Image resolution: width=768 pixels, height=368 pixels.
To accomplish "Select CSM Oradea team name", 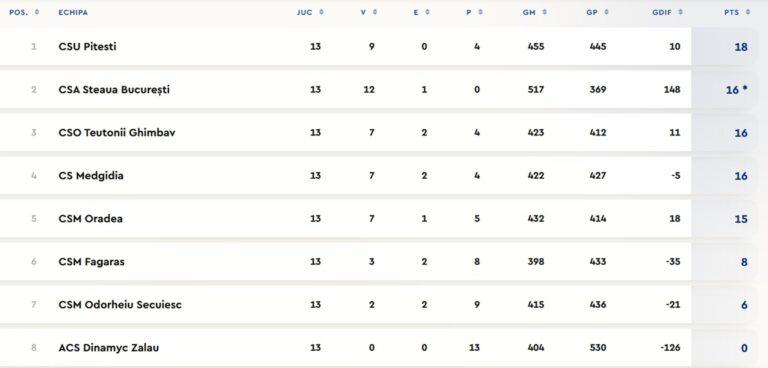I will coord(91,219).
